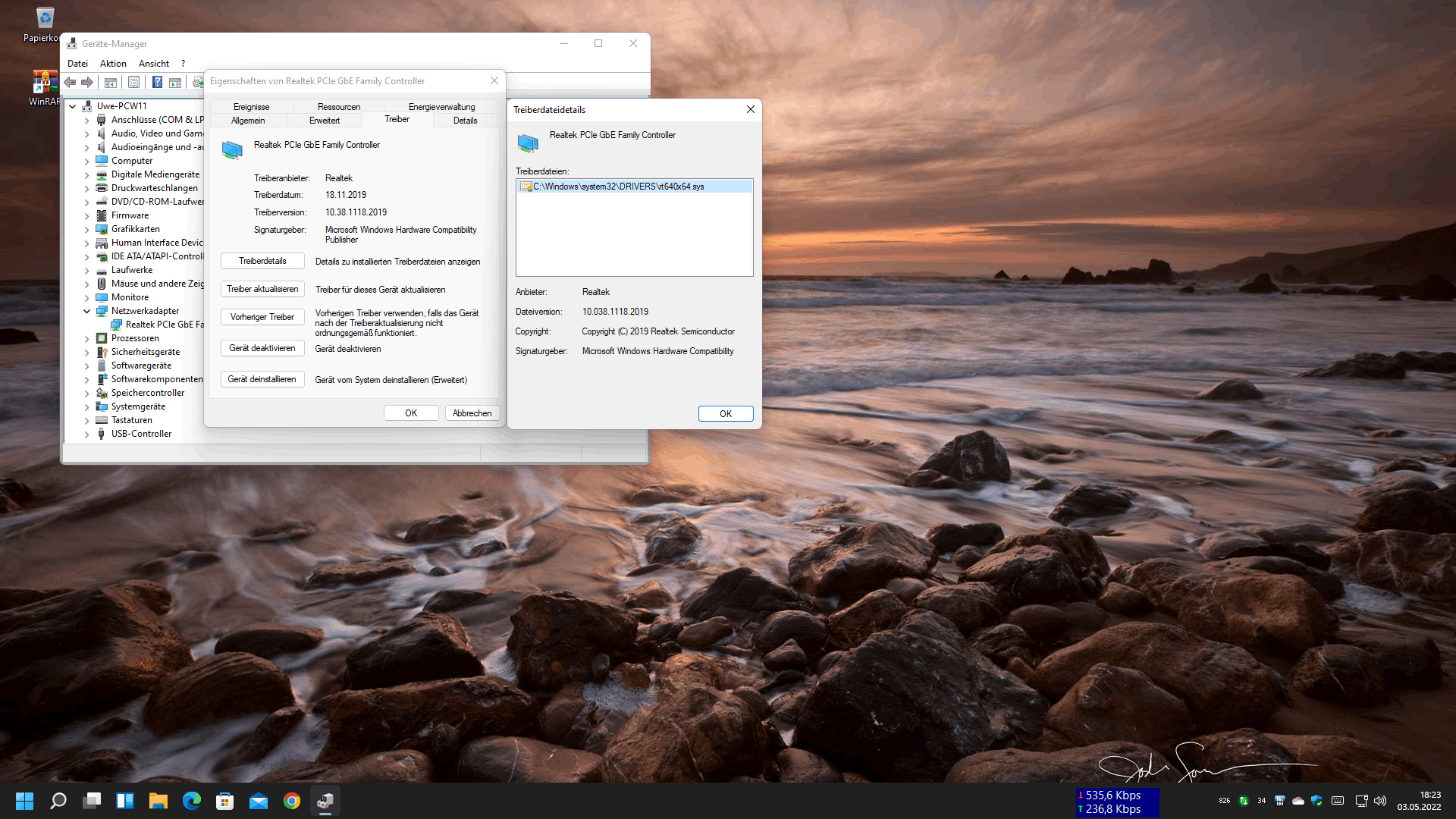Close the Treiberdateidetails dialog
Image resolution: width=1456 pixels, height=819 pixels.
750,109
